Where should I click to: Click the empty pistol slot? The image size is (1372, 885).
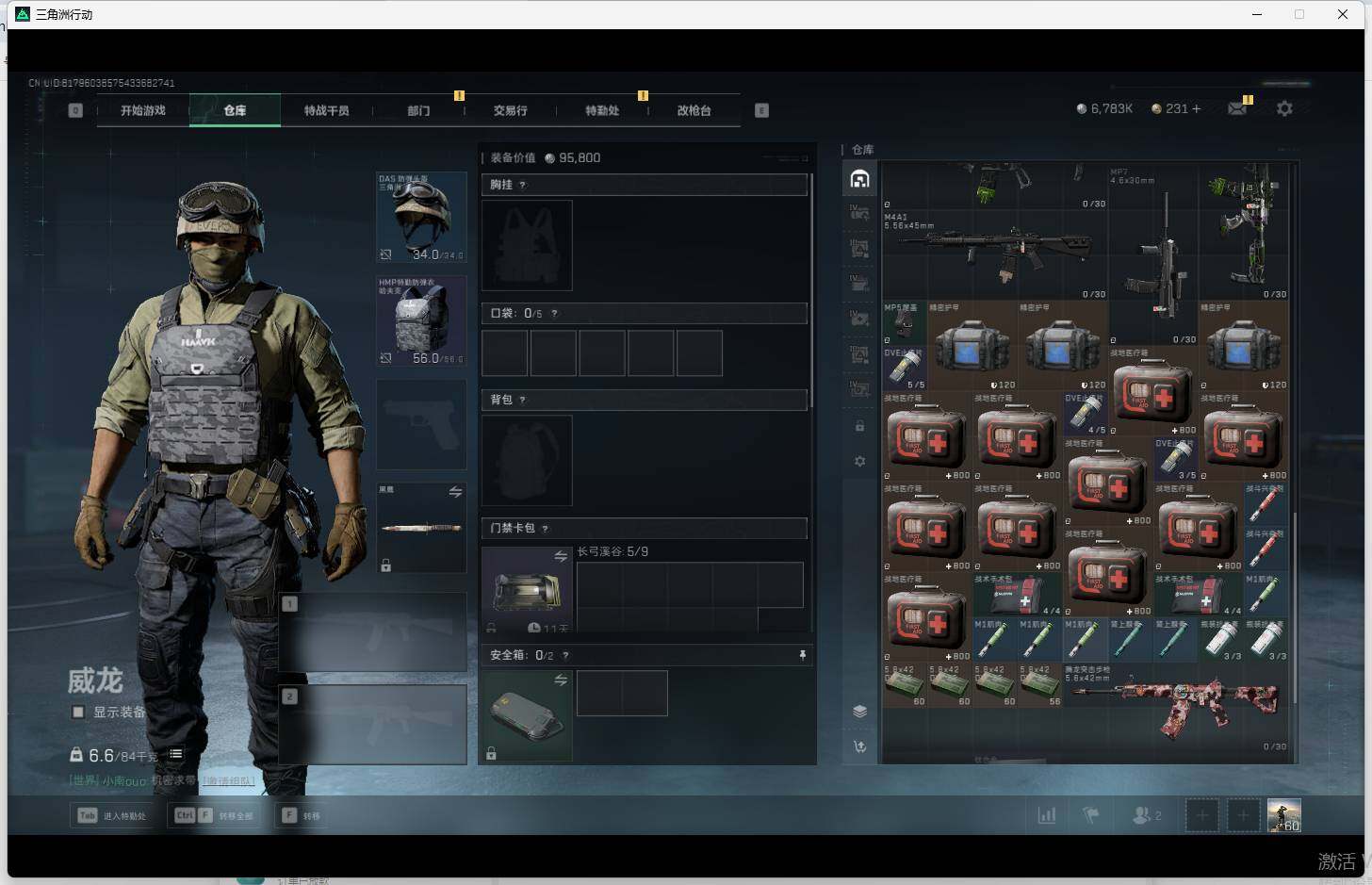[421, 424]
